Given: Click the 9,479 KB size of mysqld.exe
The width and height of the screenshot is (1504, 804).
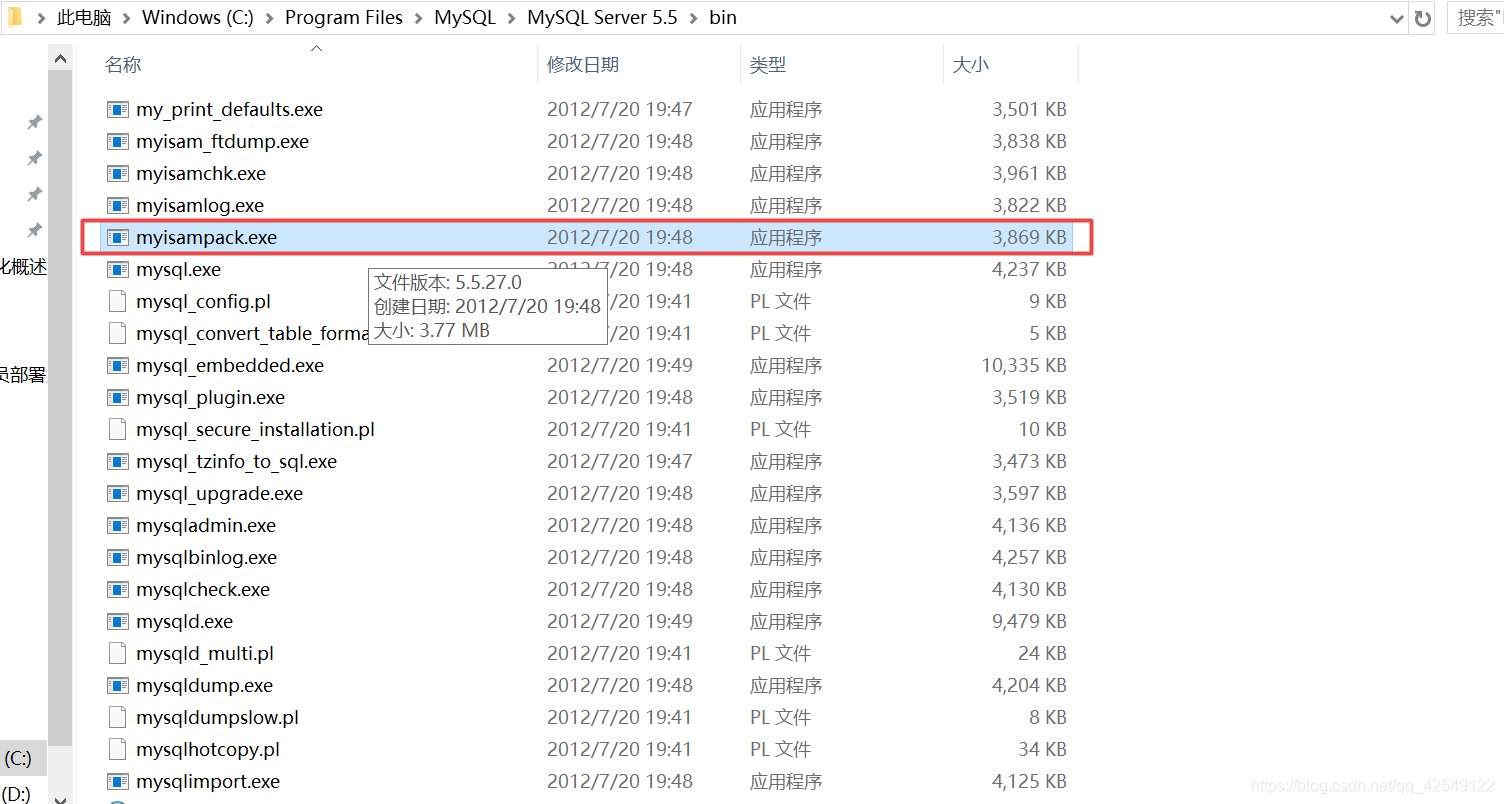Looking at the screenshot, I should (1029, 622).
